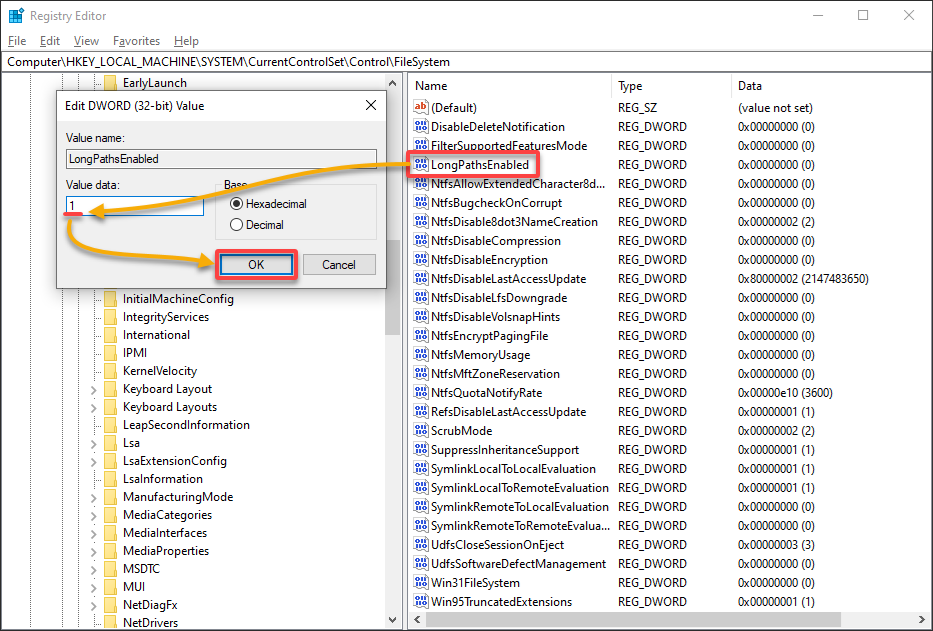The width and height of the screenshot is (933, 631).
Task: Open the File menu
Action: (x=17, y=40)
